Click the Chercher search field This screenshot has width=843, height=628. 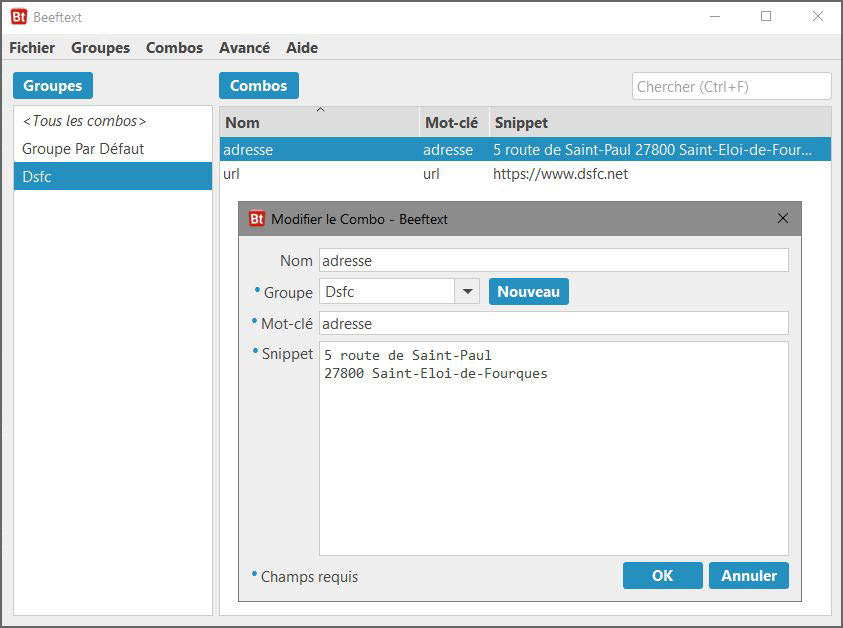[x=731, y=87]
